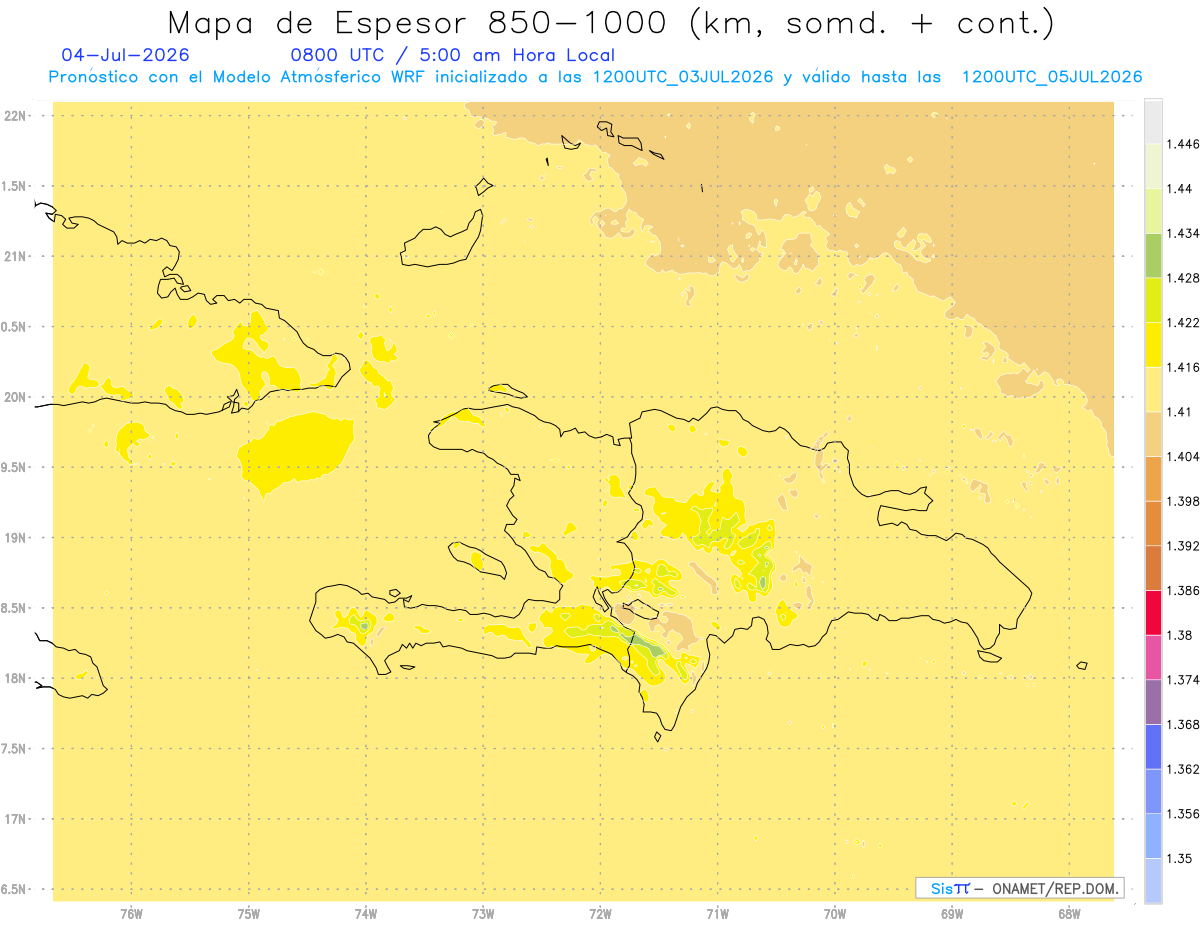Pick the tan swatch between 1.404 and 1.41

point(1153,434)
